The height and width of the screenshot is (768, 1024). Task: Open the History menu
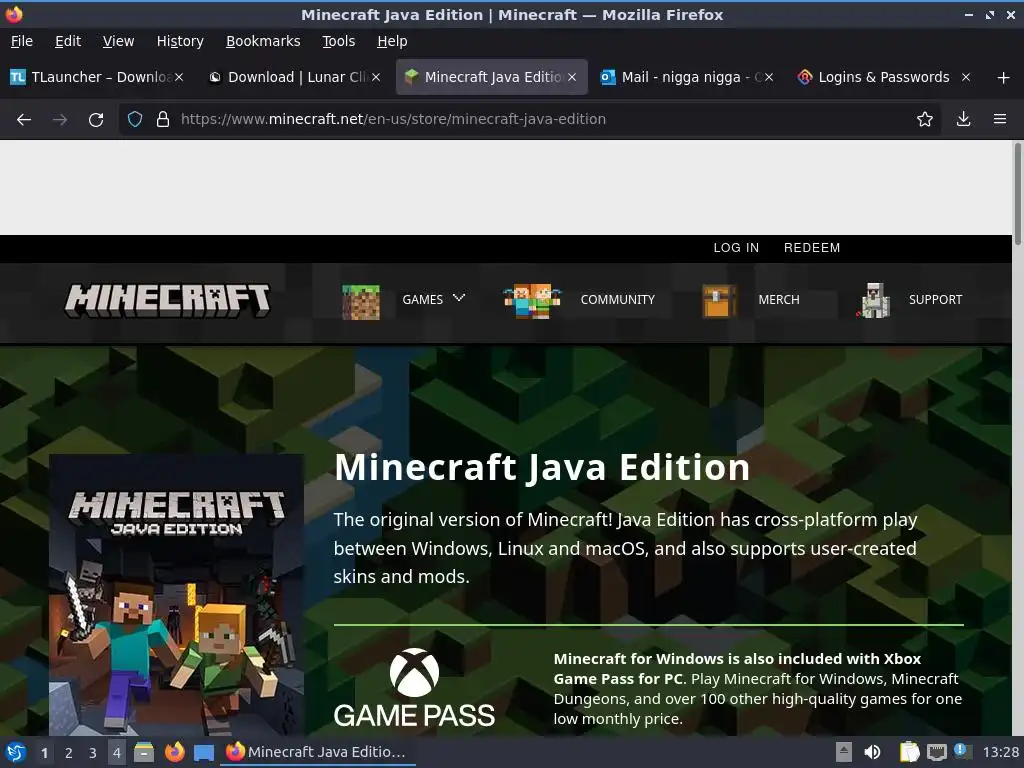tap(180, 41)
